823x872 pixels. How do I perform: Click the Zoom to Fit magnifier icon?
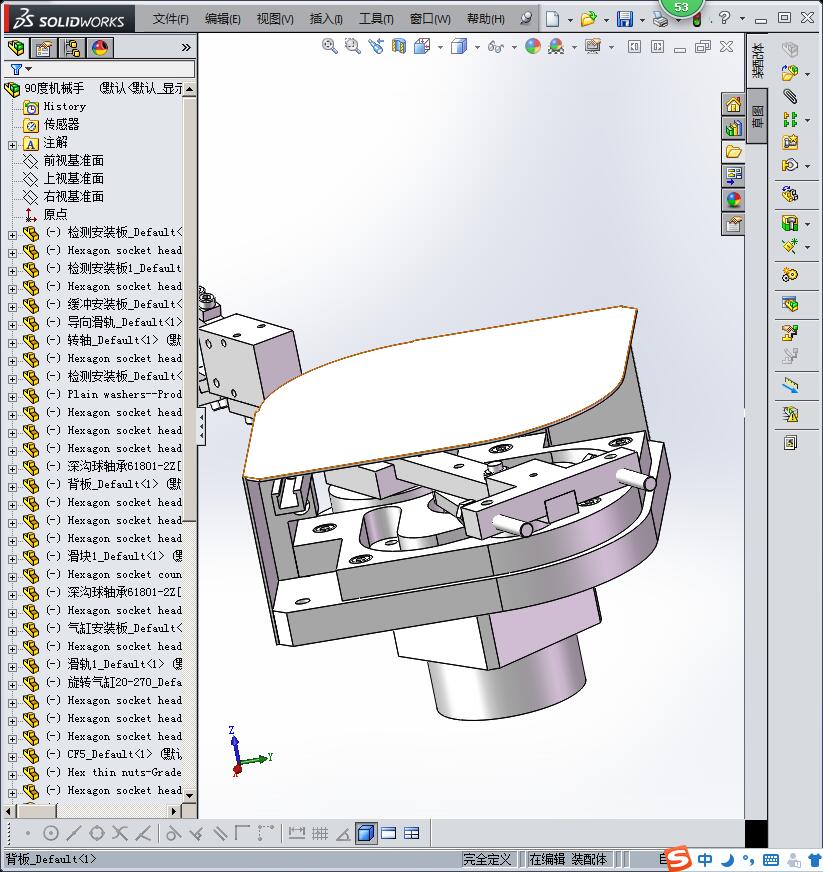coord(329,46)
